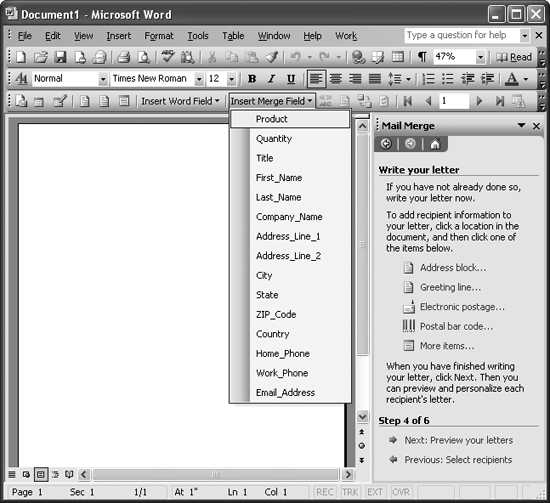Insert numbered list
550x503 pixels.
[428, 79]
